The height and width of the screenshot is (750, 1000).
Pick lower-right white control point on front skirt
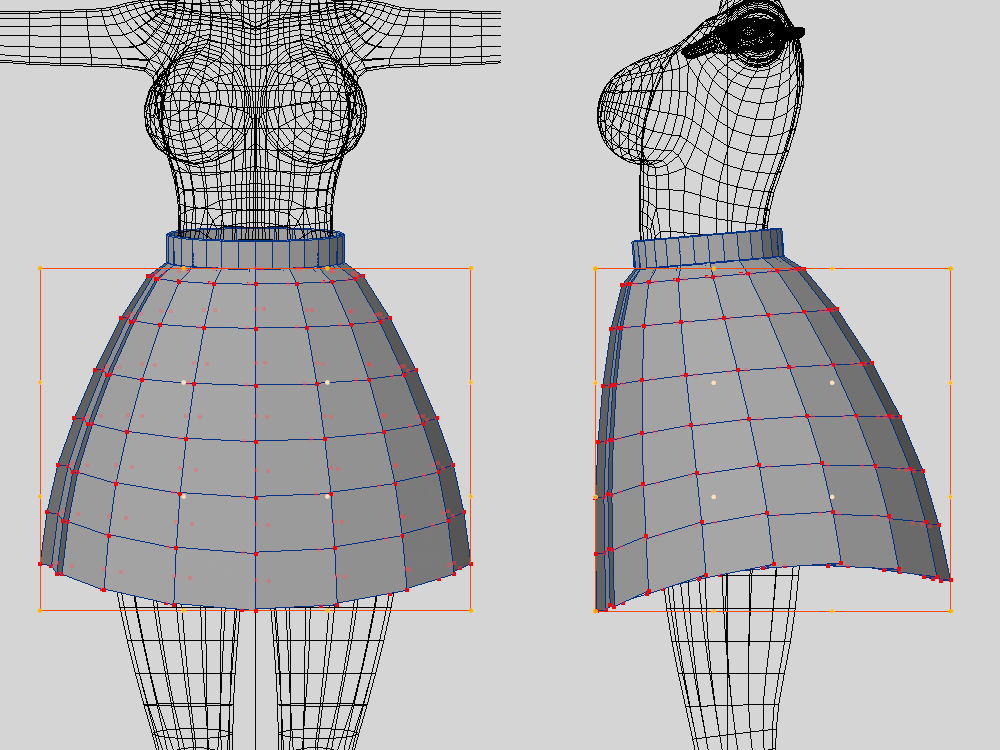327,496
